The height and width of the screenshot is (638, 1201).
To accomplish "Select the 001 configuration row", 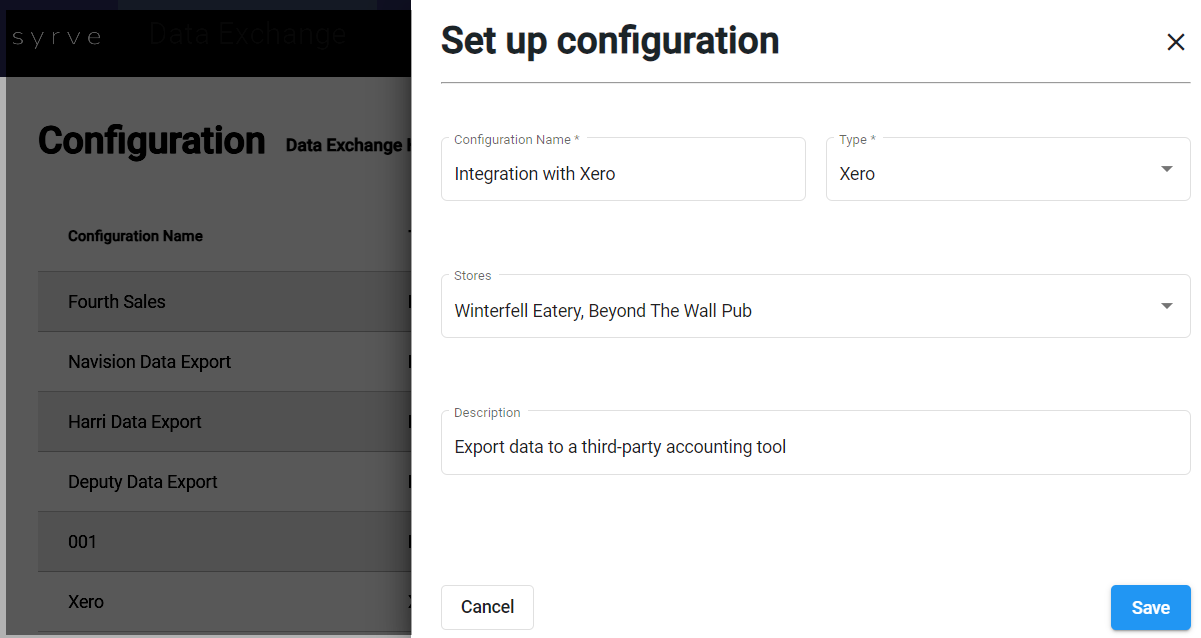I will point(82,542).
